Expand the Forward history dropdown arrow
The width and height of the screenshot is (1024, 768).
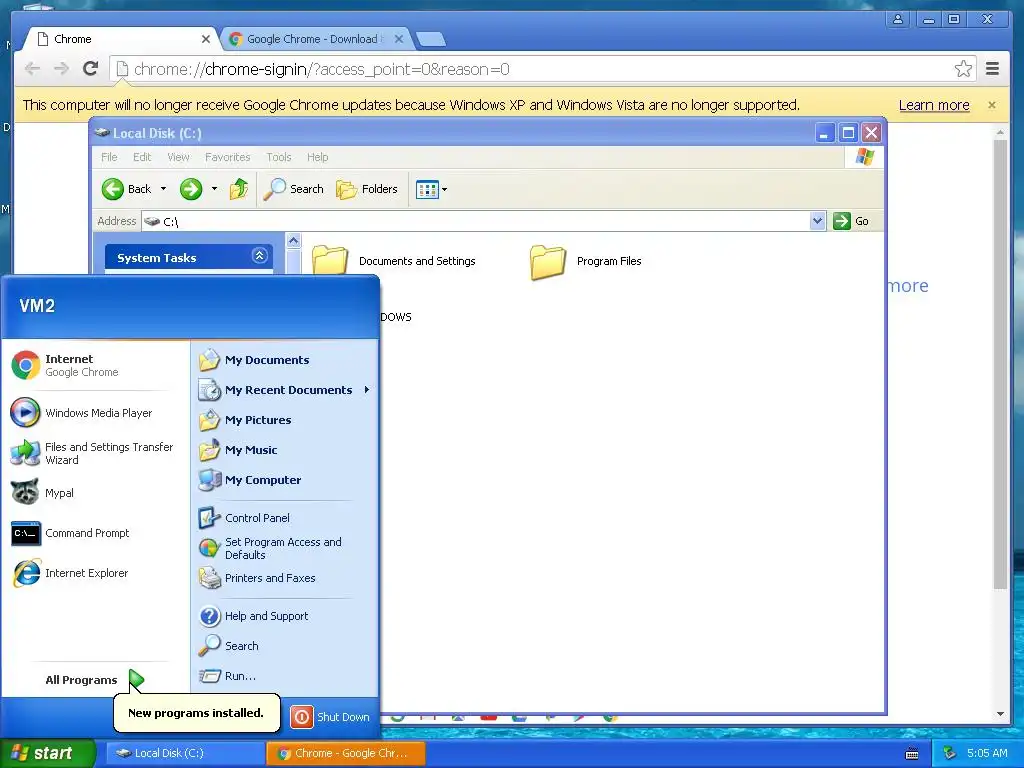pos(214,189)
